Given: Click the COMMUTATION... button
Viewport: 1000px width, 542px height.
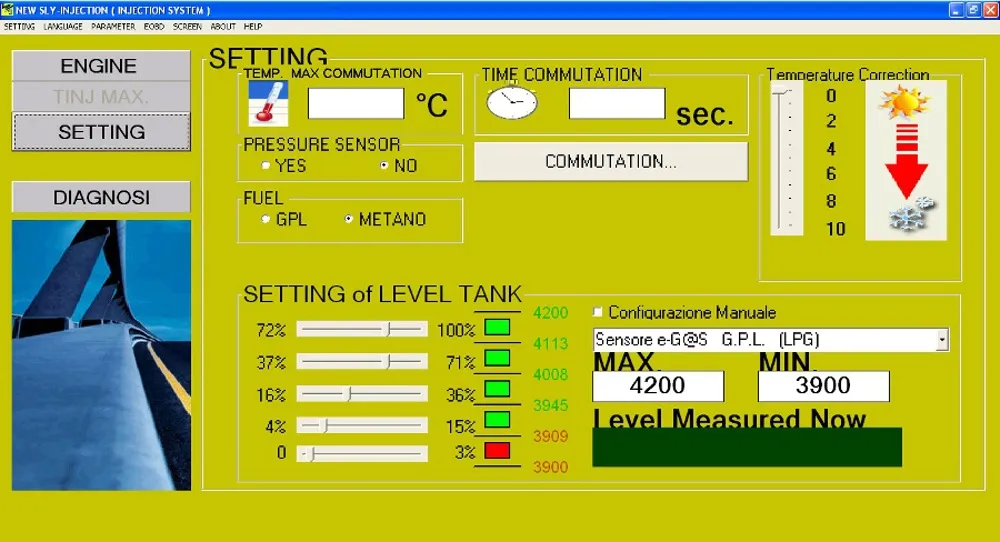Looking at the screenshot, I should [x=611, y=161].
